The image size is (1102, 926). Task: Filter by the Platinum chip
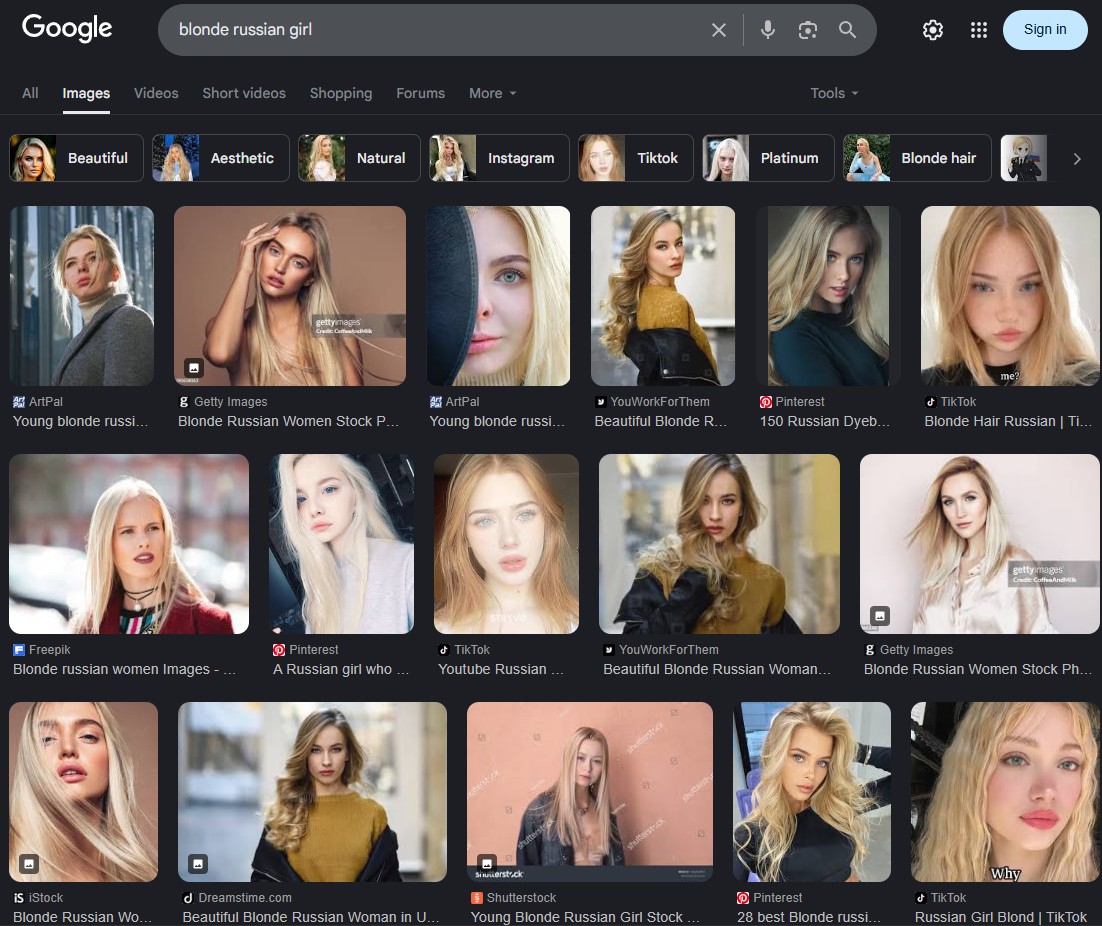pyautogui.click(x=768, y=158)
